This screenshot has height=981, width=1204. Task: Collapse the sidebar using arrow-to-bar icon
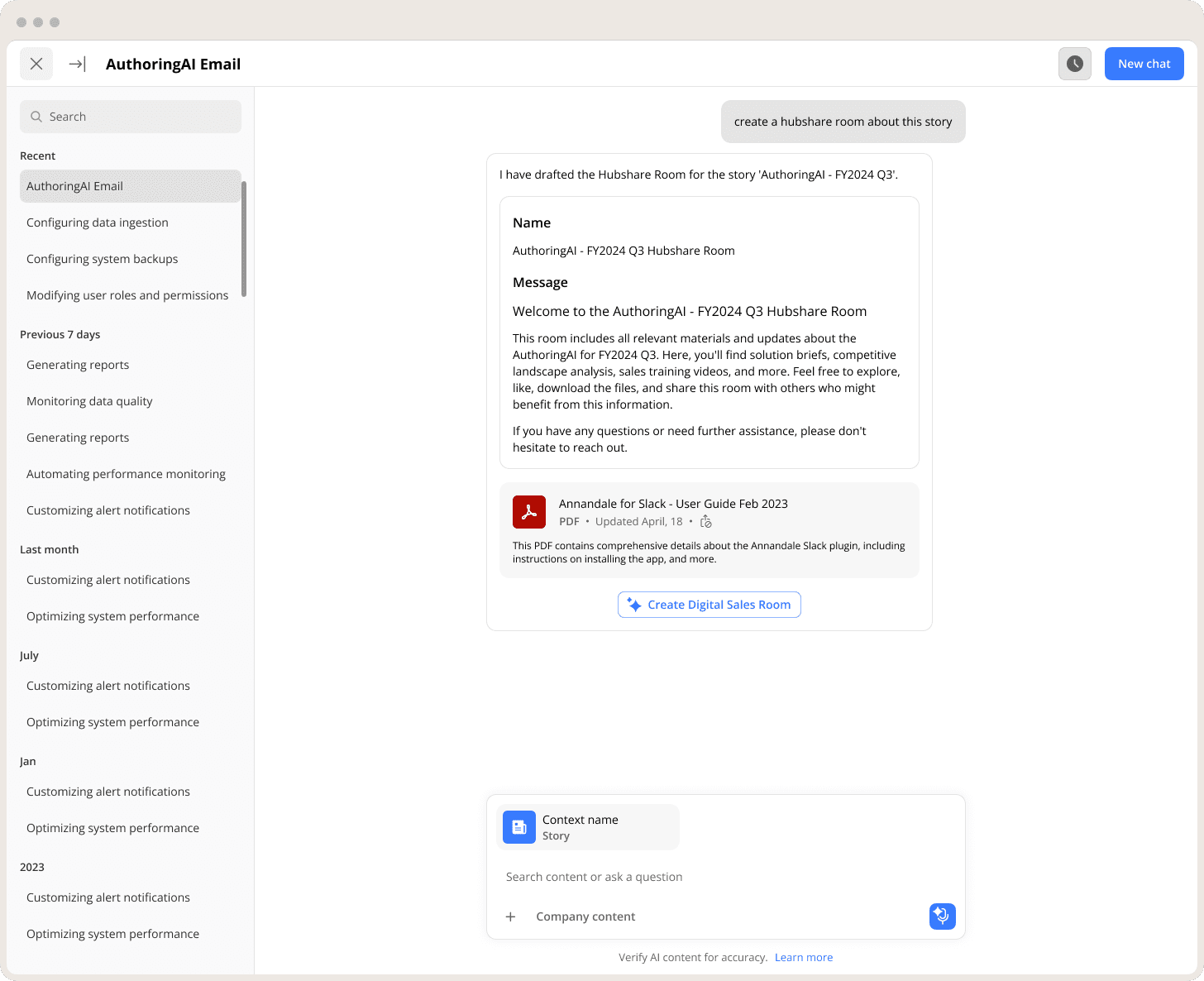click(x=77, y=64)
